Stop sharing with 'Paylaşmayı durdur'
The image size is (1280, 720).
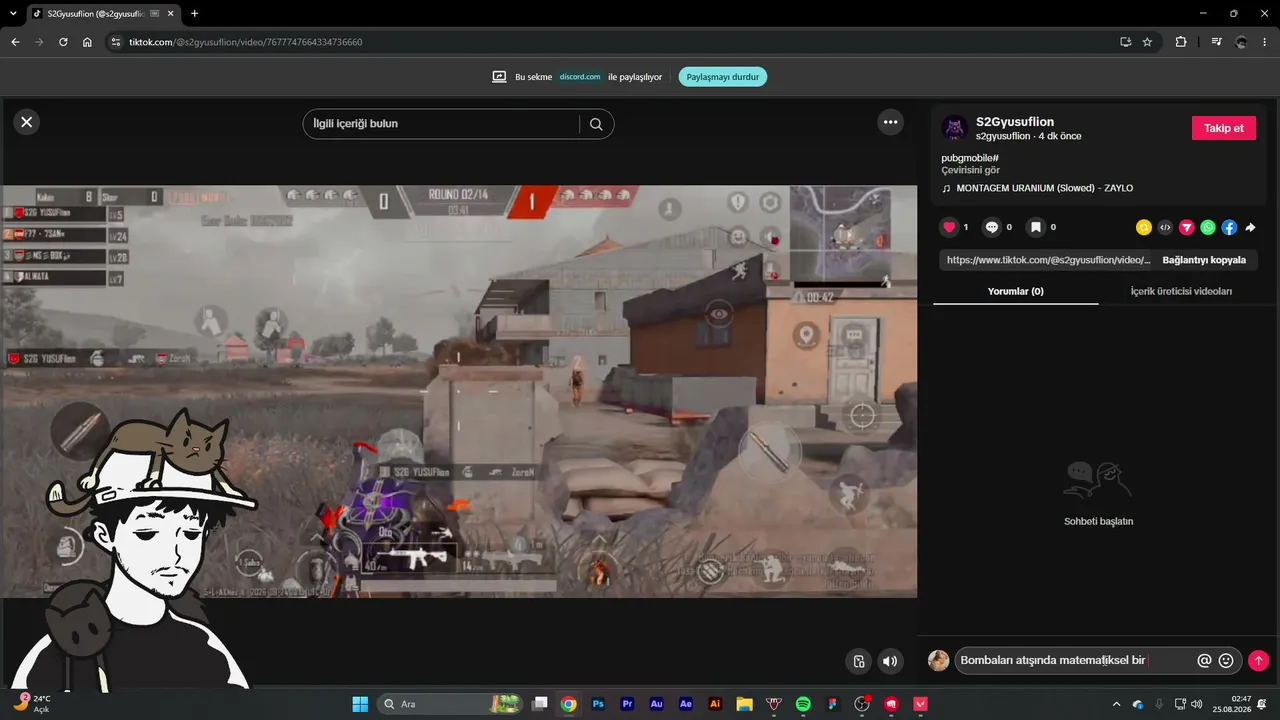coord(723,77)
